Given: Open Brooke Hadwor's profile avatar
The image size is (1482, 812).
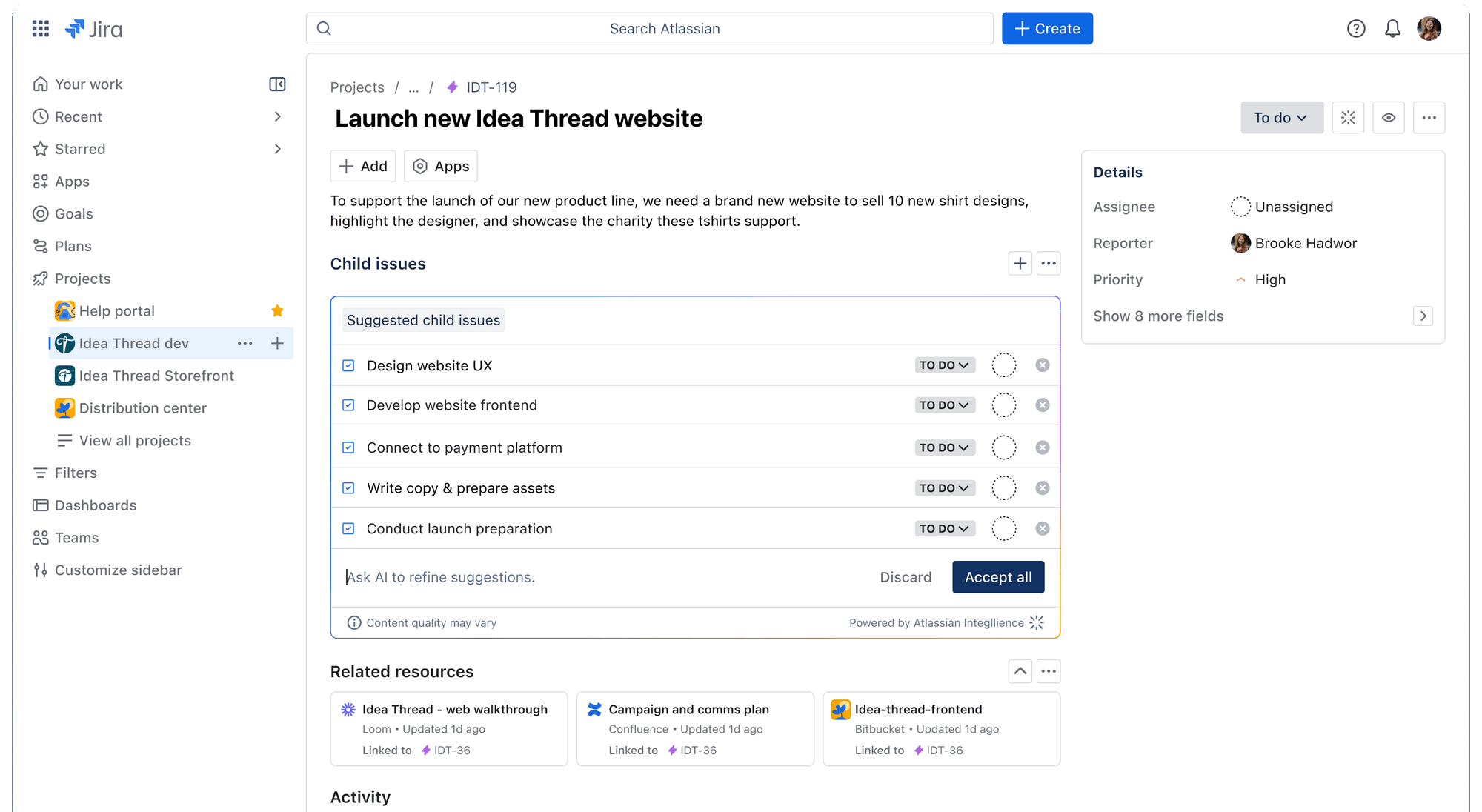Looking at the screenshot, I should pyautogui.click(x=1240, y=243).
